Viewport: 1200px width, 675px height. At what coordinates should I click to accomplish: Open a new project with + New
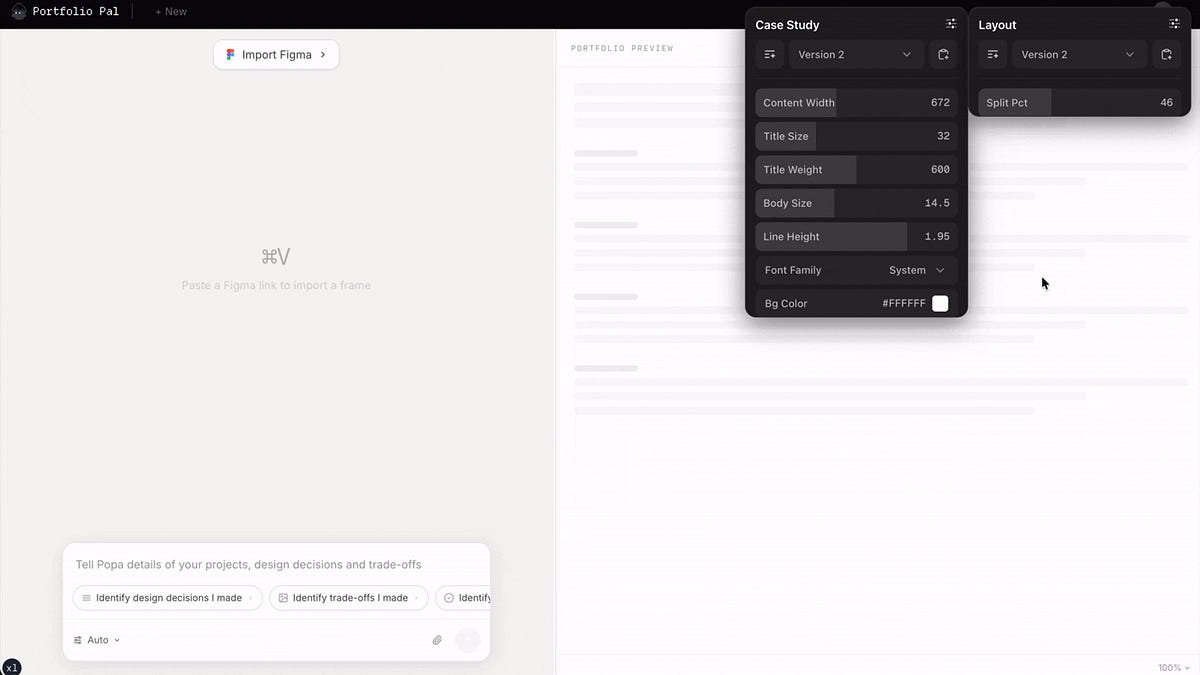[x=171, y=12]
